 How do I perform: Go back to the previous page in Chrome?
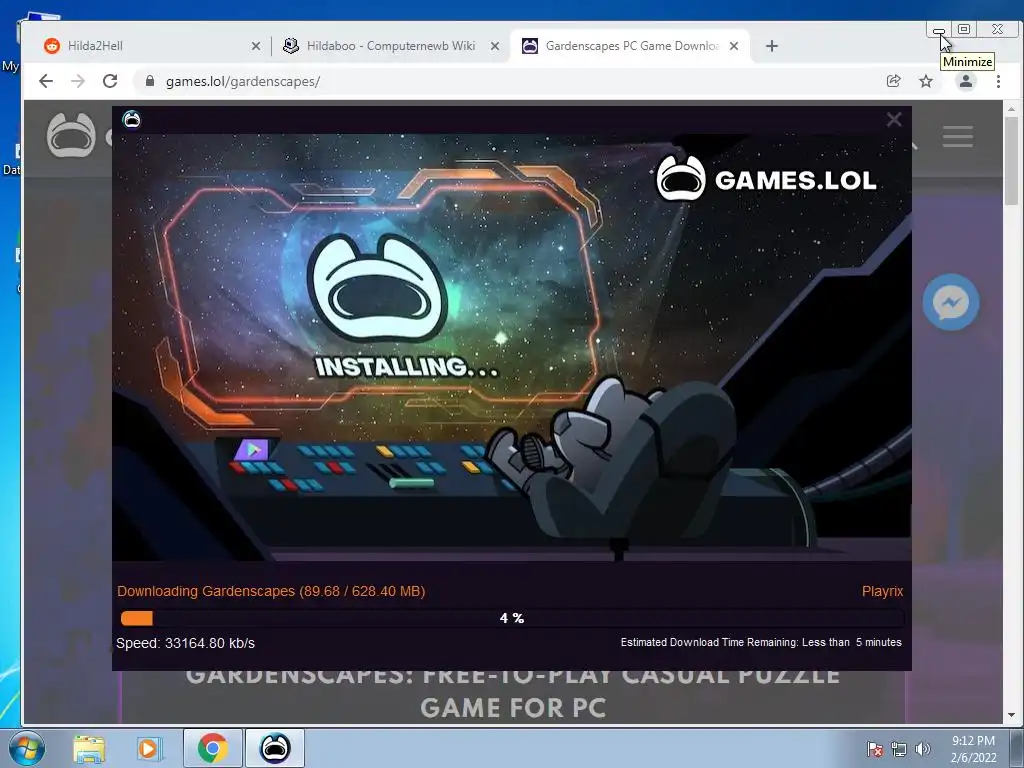point(46,81)
